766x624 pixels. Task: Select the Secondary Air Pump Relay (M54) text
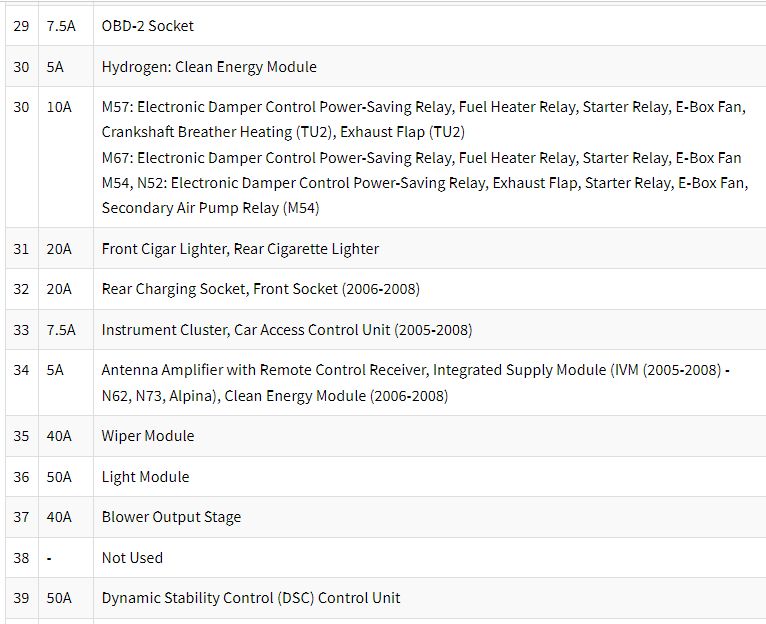point(211,208)
